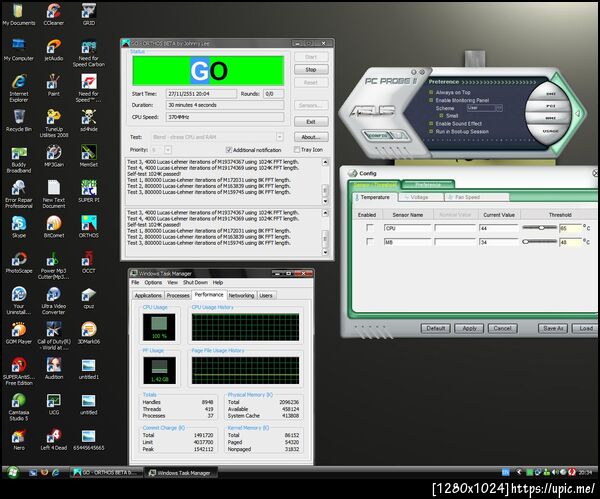Toggle the Tray Icon checkbox in ORTHOS
The image size is (600, 499).
(297, 149)
